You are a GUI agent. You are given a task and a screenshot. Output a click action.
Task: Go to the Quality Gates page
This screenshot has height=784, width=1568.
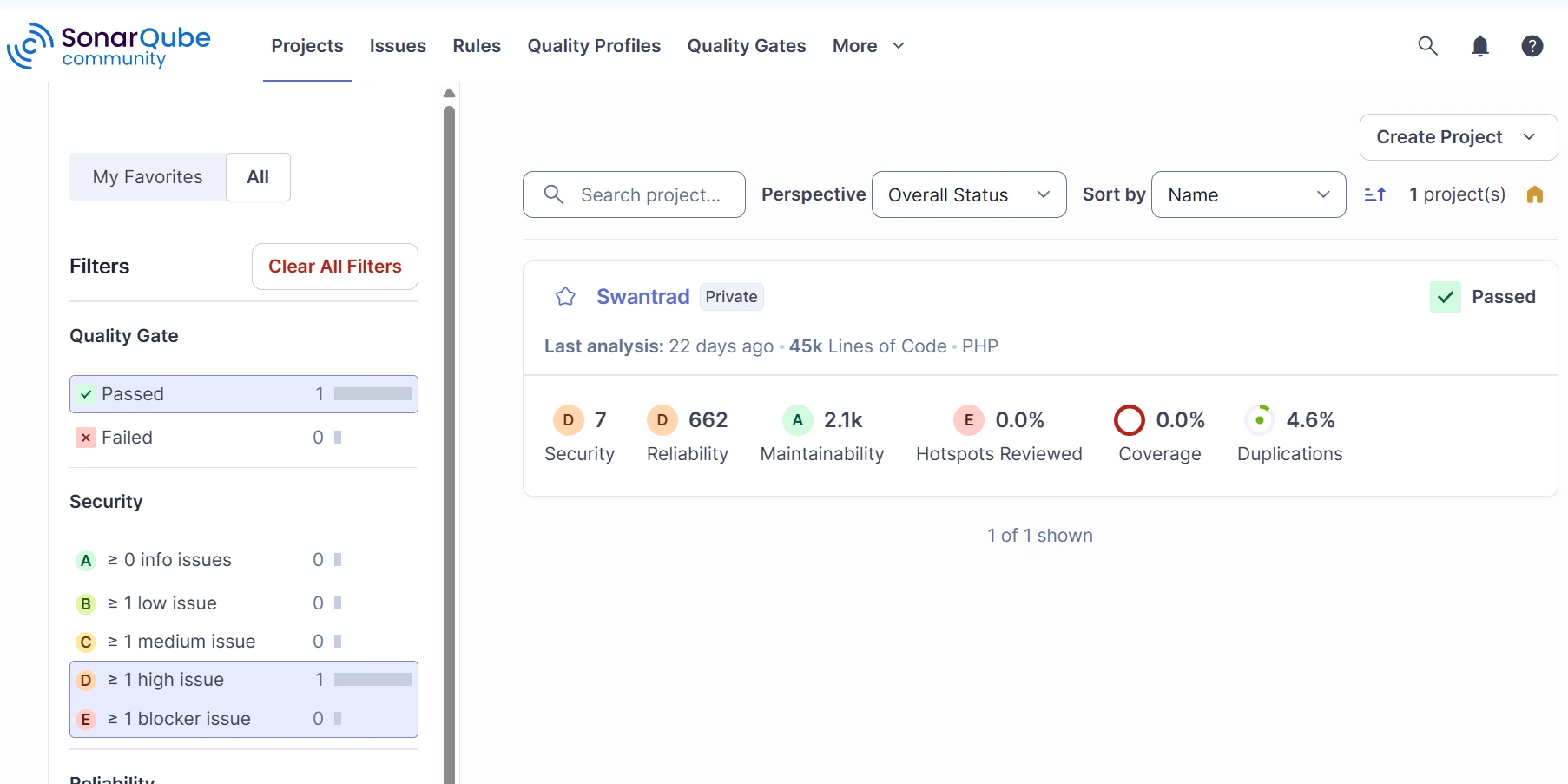tap(746, 46)
